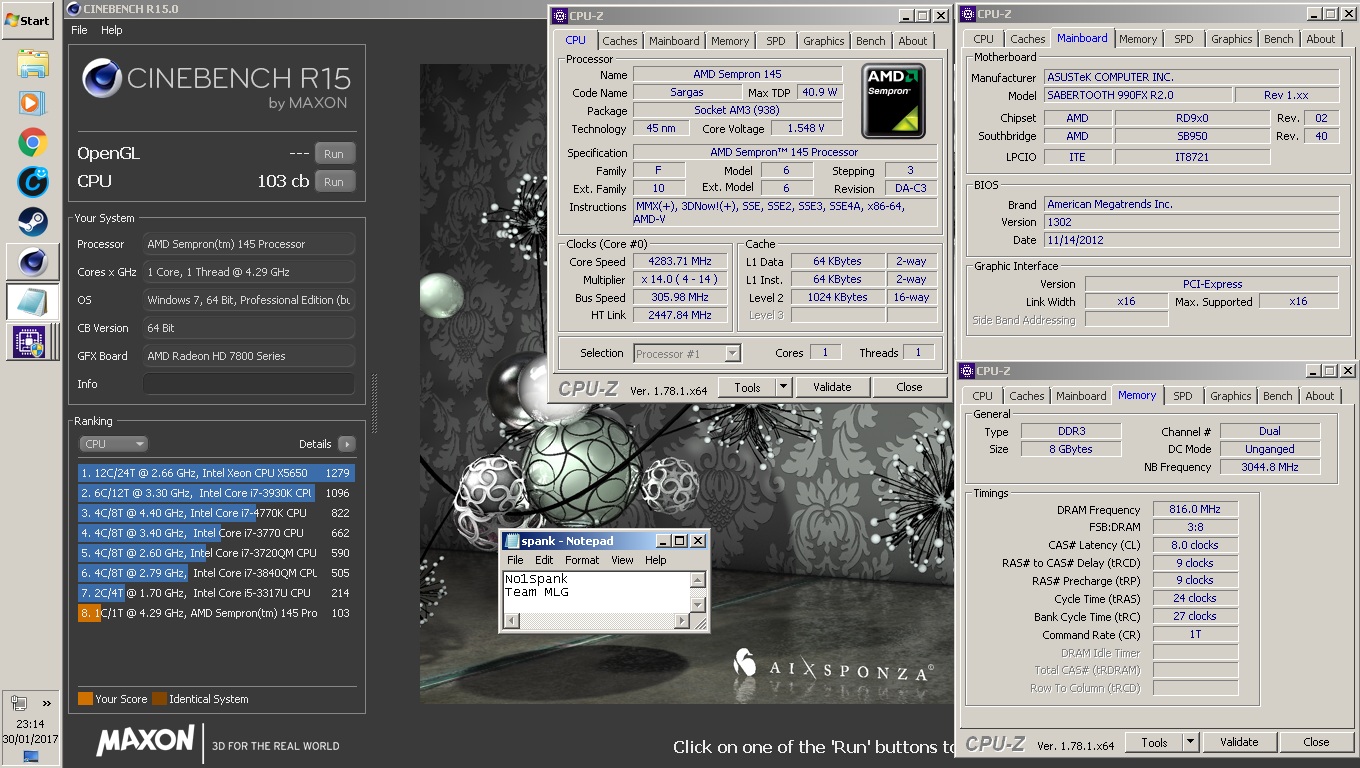
Task: Click the network tray icon
Action: point(18,703)
